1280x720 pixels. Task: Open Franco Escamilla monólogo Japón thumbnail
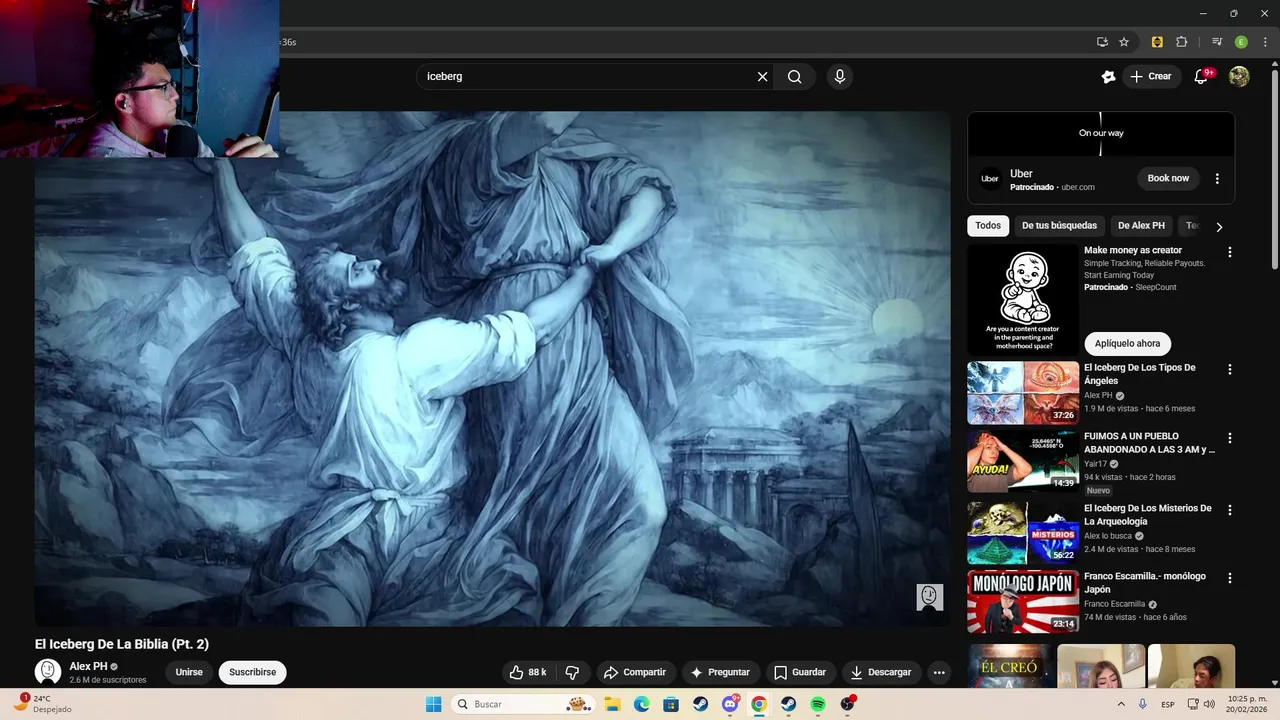1023,602
